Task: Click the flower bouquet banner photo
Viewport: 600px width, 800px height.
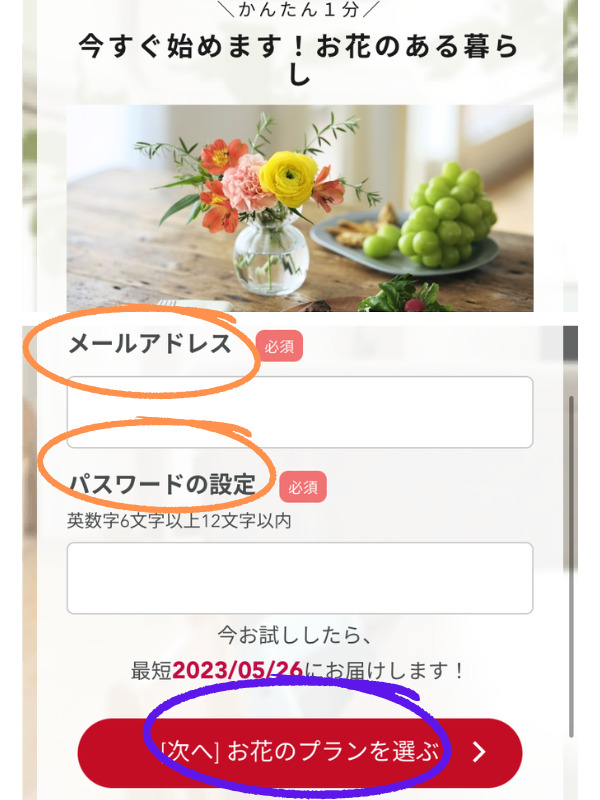Action: tap(300, 208)
